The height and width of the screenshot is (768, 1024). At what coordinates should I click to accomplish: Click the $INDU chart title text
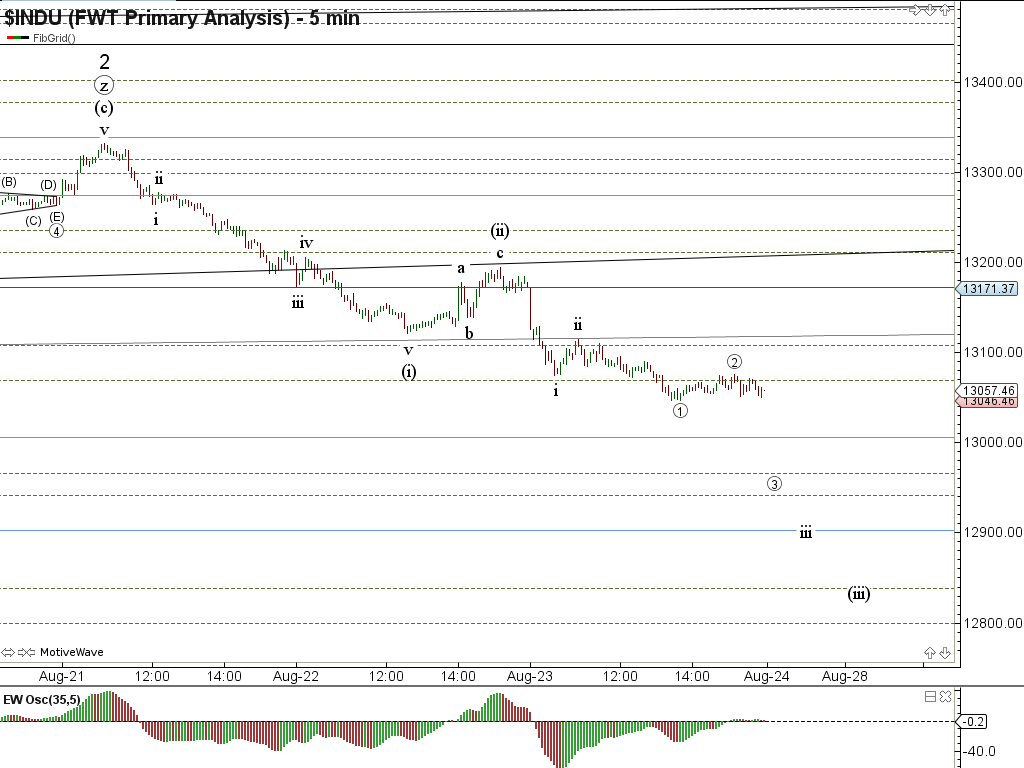pos(180,16)
